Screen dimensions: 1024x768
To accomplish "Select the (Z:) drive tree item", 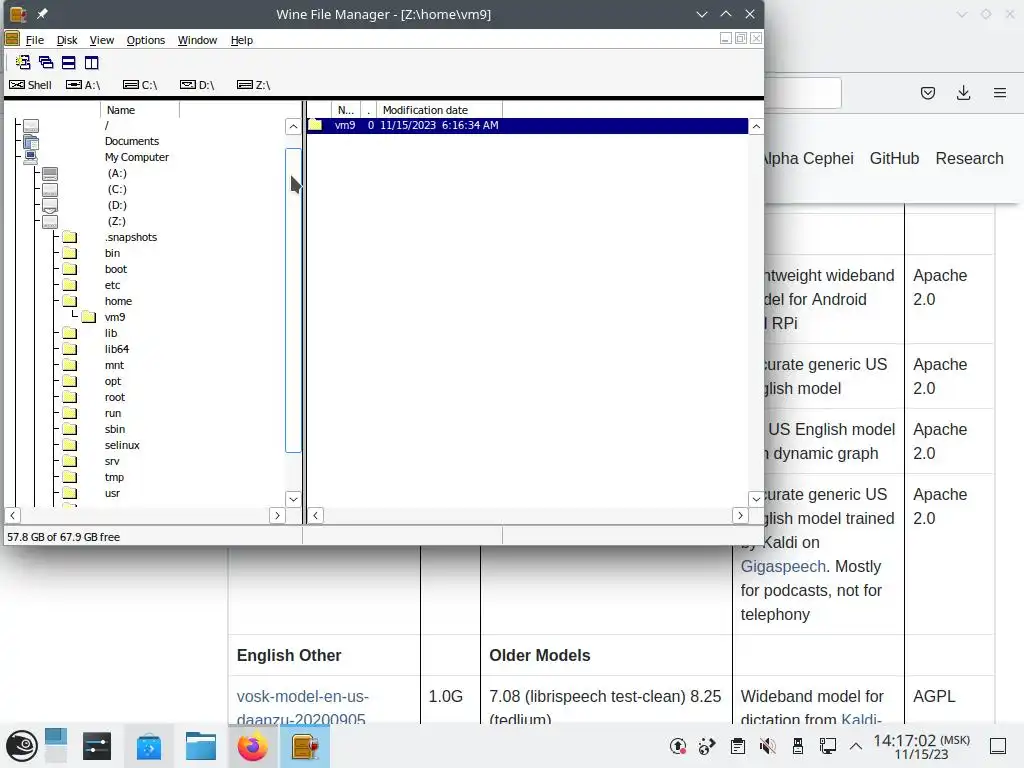I will point(117,221).
